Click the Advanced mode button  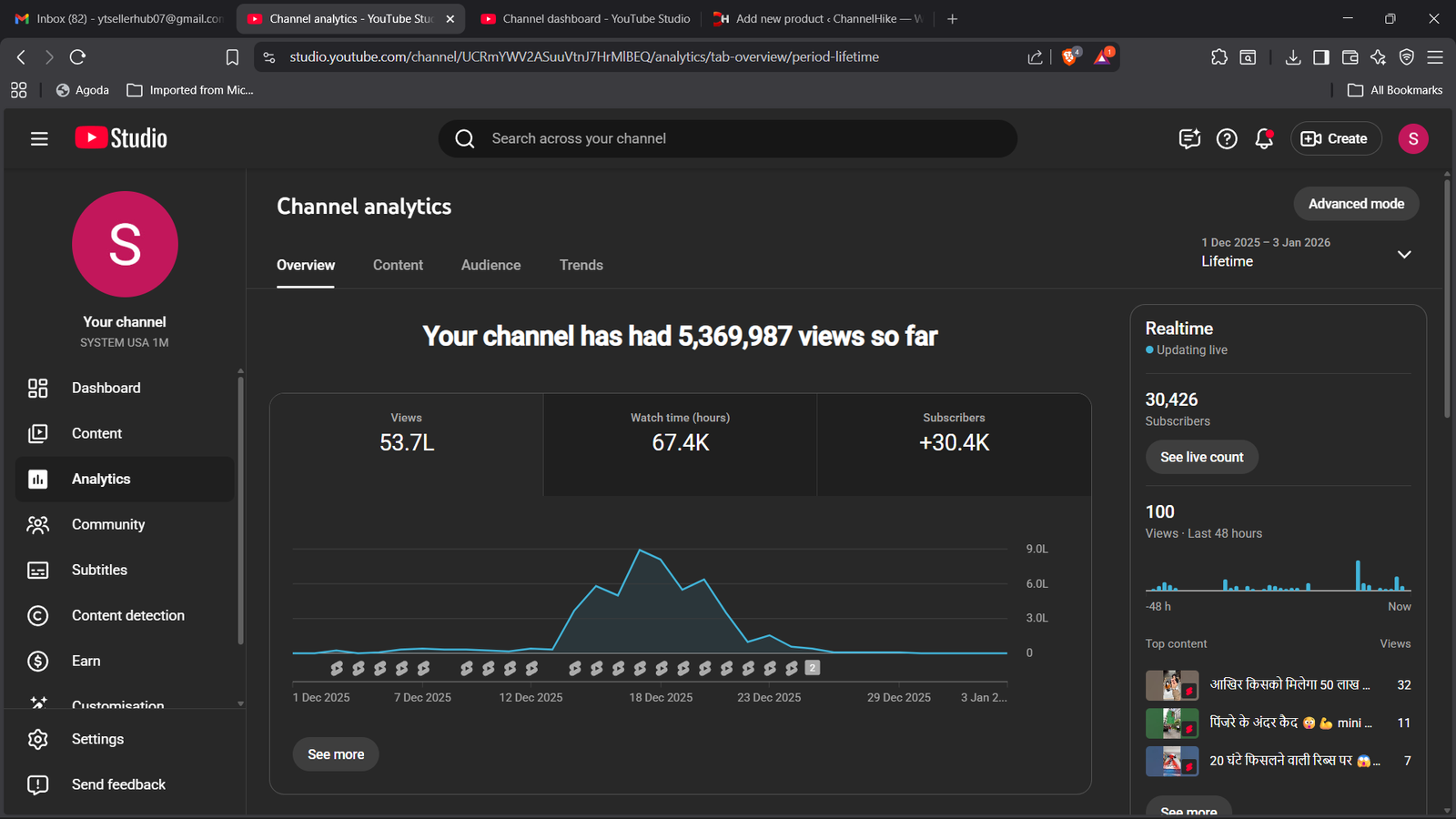coord(1356,204)
